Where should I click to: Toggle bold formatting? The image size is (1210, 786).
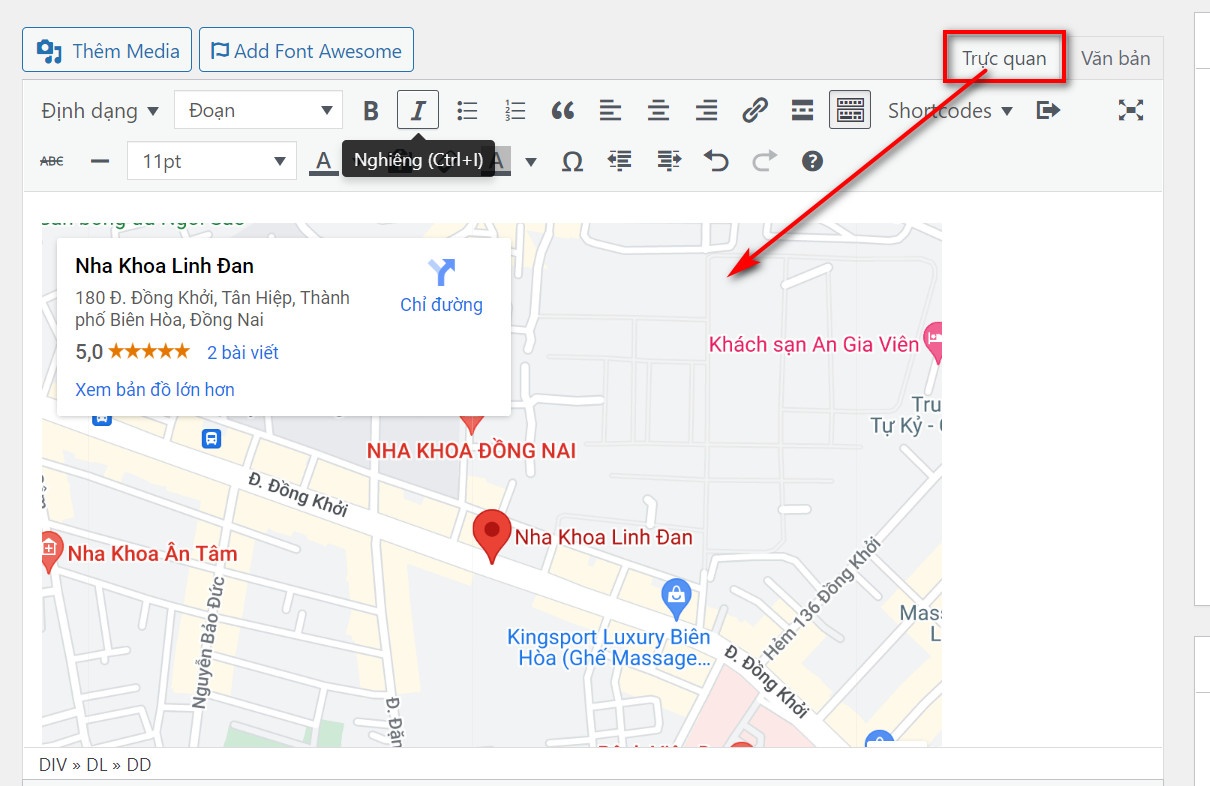tap(371, 110)
